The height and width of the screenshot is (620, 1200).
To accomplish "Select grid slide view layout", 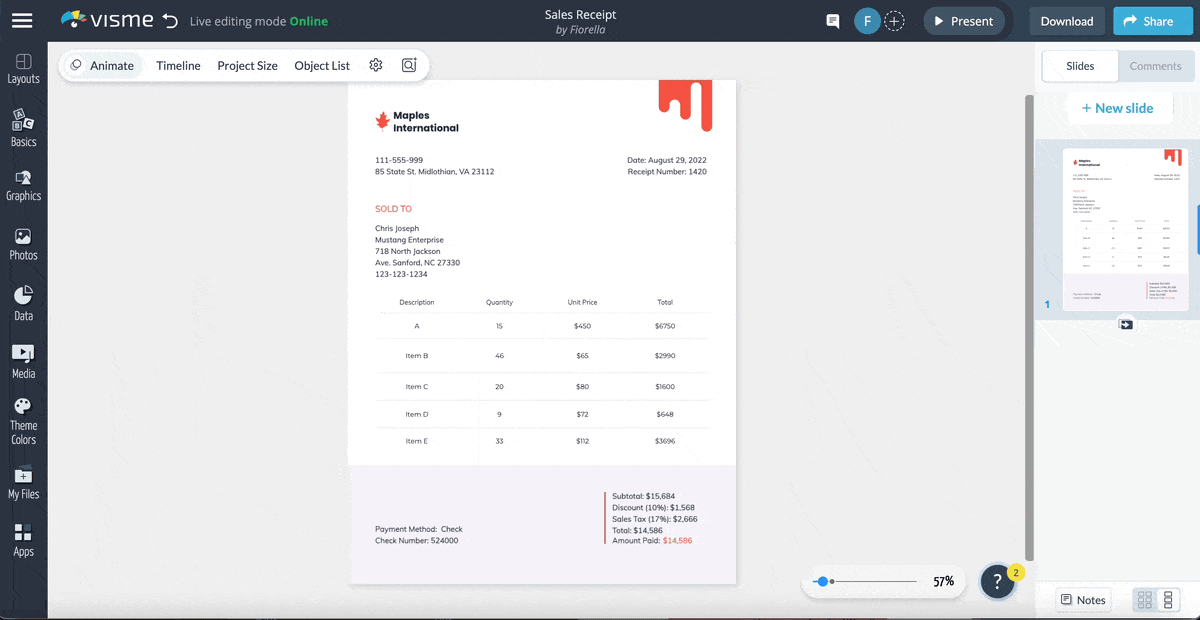I will (1143, 599).
